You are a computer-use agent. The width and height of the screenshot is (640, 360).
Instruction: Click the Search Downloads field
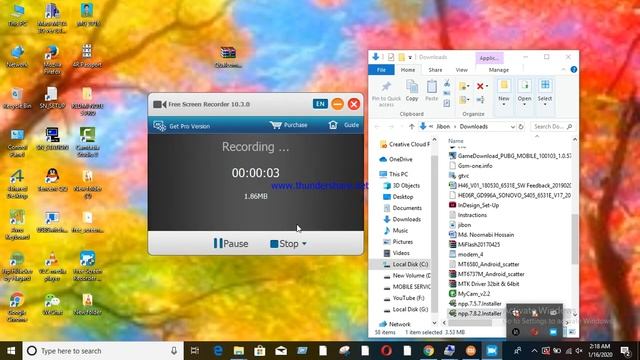click(552, 127)
